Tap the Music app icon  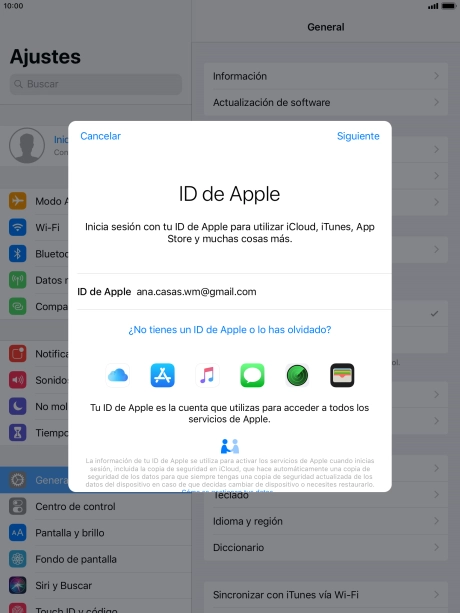207,375
